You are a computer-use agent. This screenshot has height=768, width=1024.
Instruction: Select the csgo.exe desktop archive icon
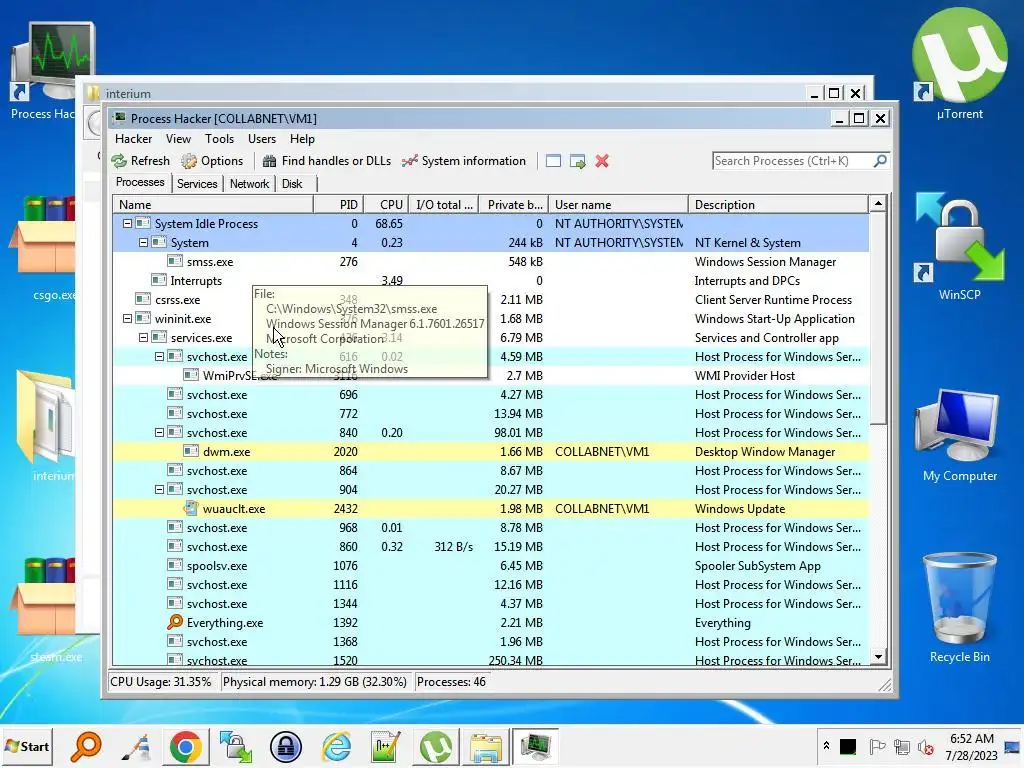(42, 248)
